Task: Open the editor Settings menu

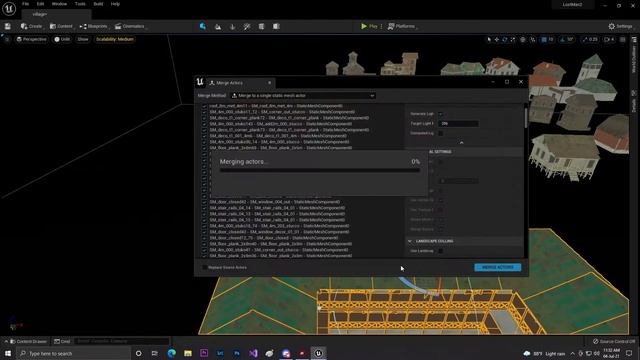Action: pos(620,26)
